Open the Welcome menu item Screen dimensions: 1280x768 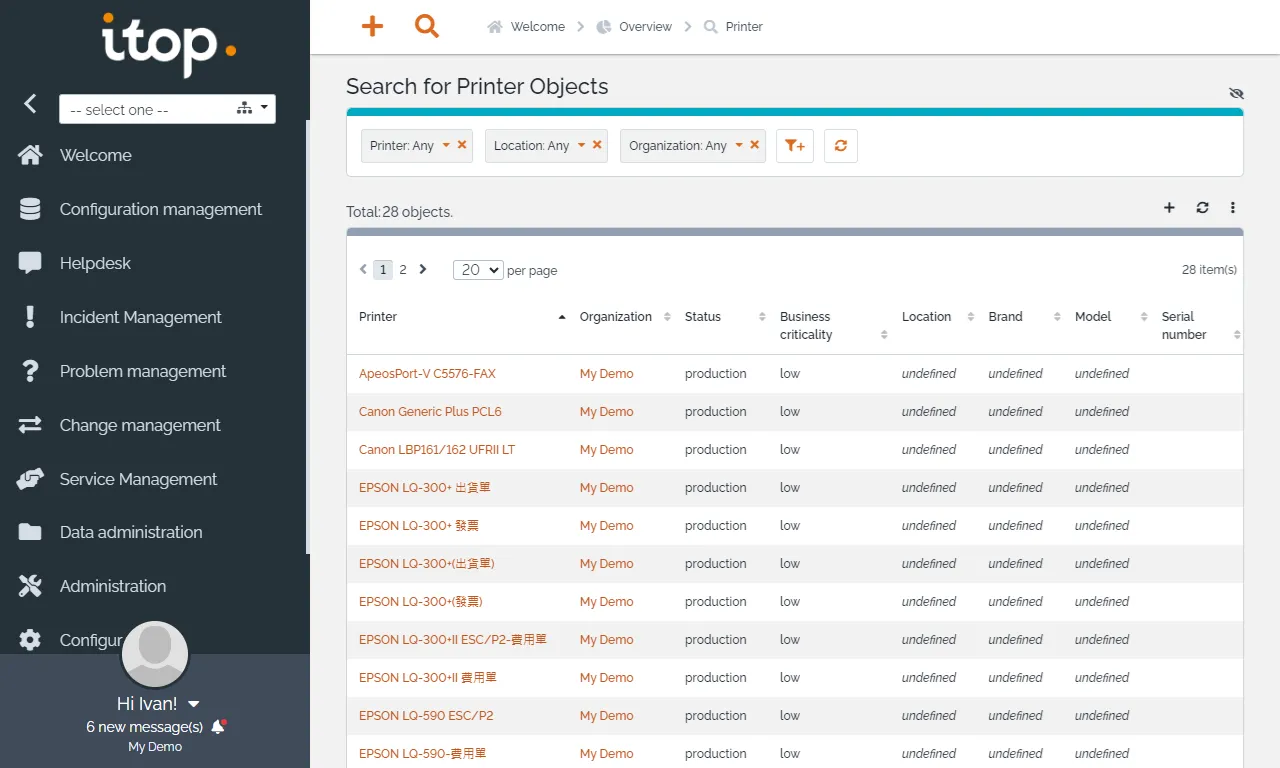[95, 155]
